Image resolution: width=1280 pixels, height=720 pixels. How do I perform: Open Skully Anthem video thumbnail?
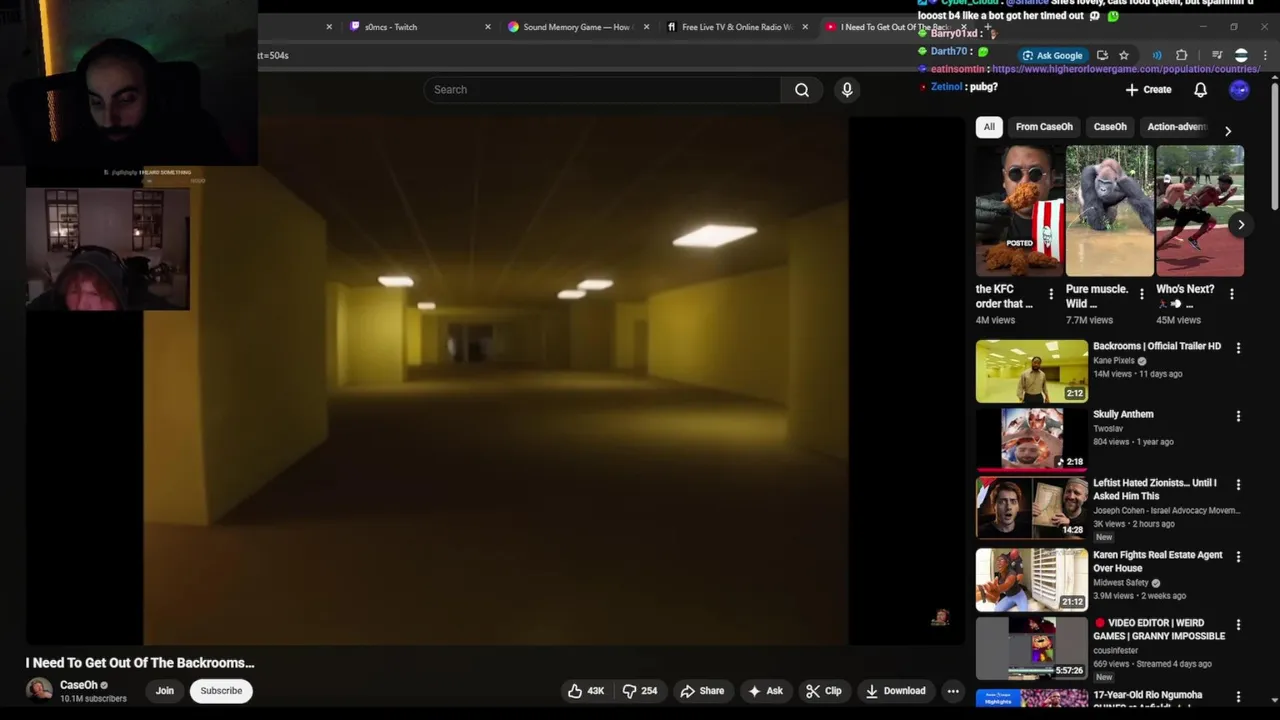[x=1032, y=439]
